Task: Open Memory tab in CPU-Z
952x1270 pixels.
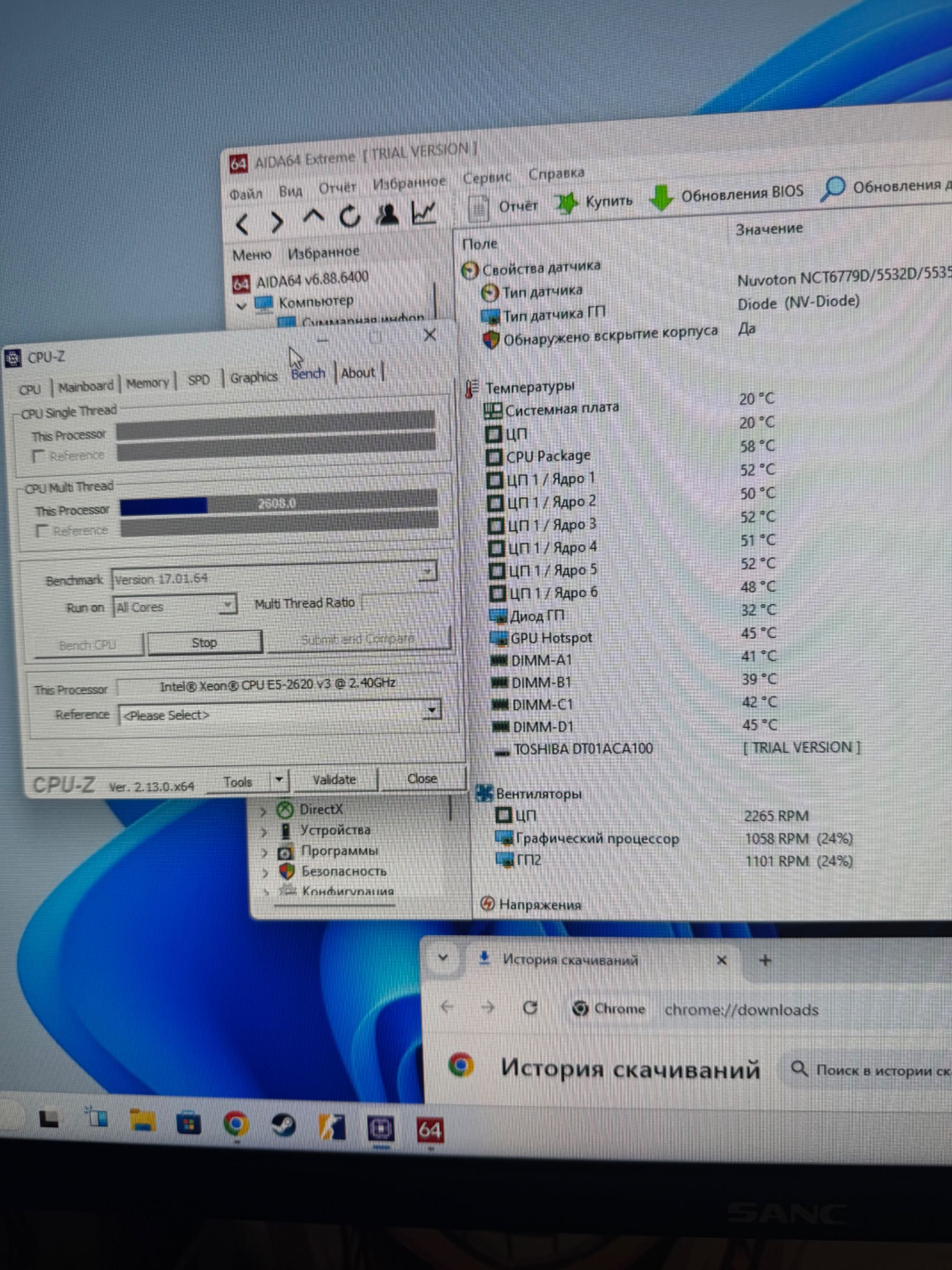Action: pyautogui.click(x=148, y=383)
